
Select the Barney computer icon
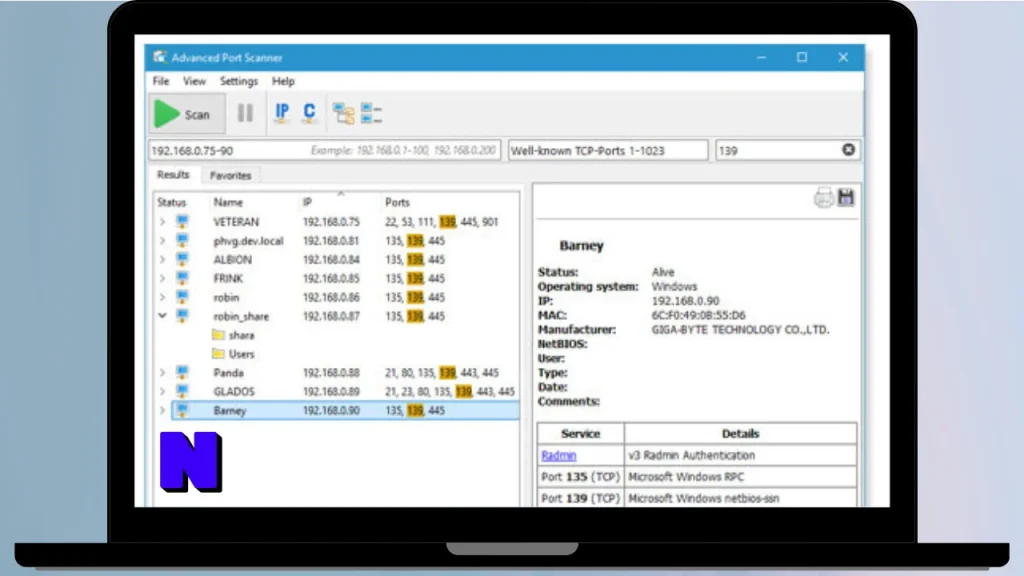point(182,410)
